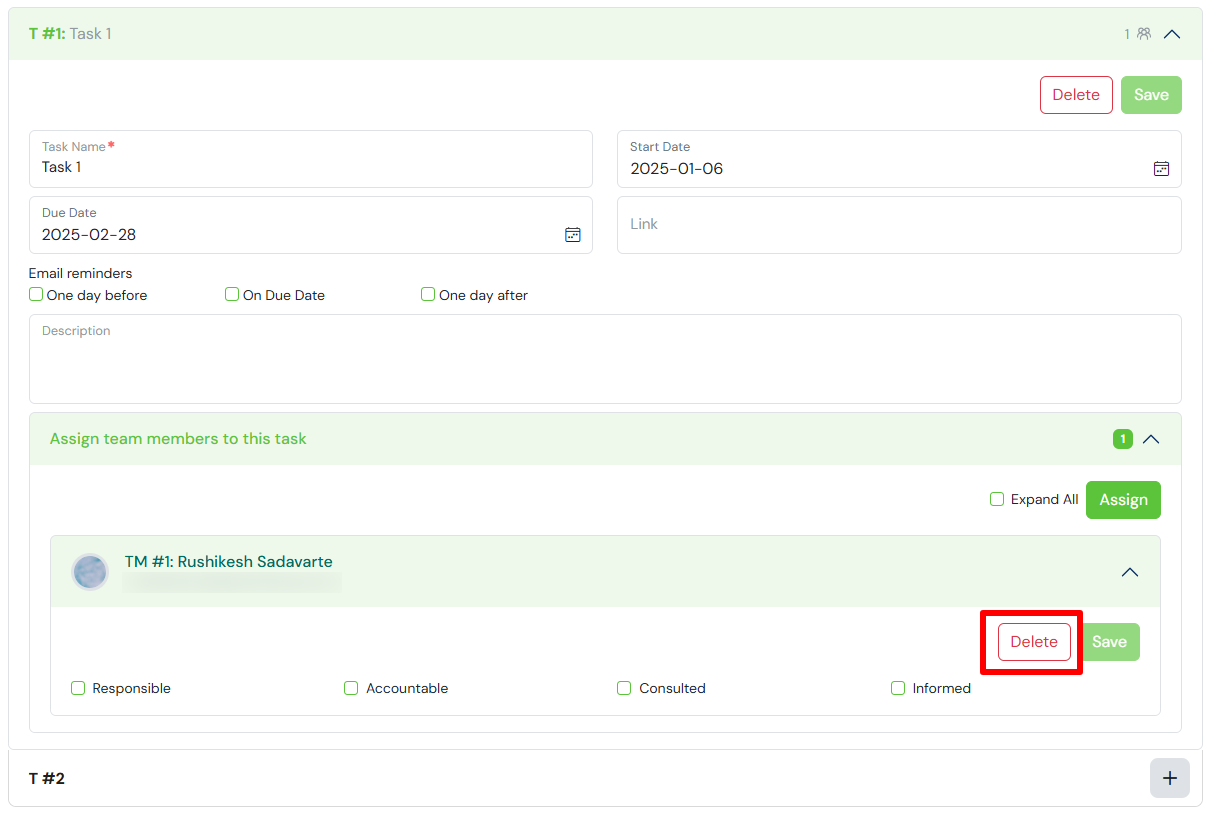Enable the One day before email reminder
Image resolution: width=1216 pixels, height=815 pixels.
(x=36, y=295)
